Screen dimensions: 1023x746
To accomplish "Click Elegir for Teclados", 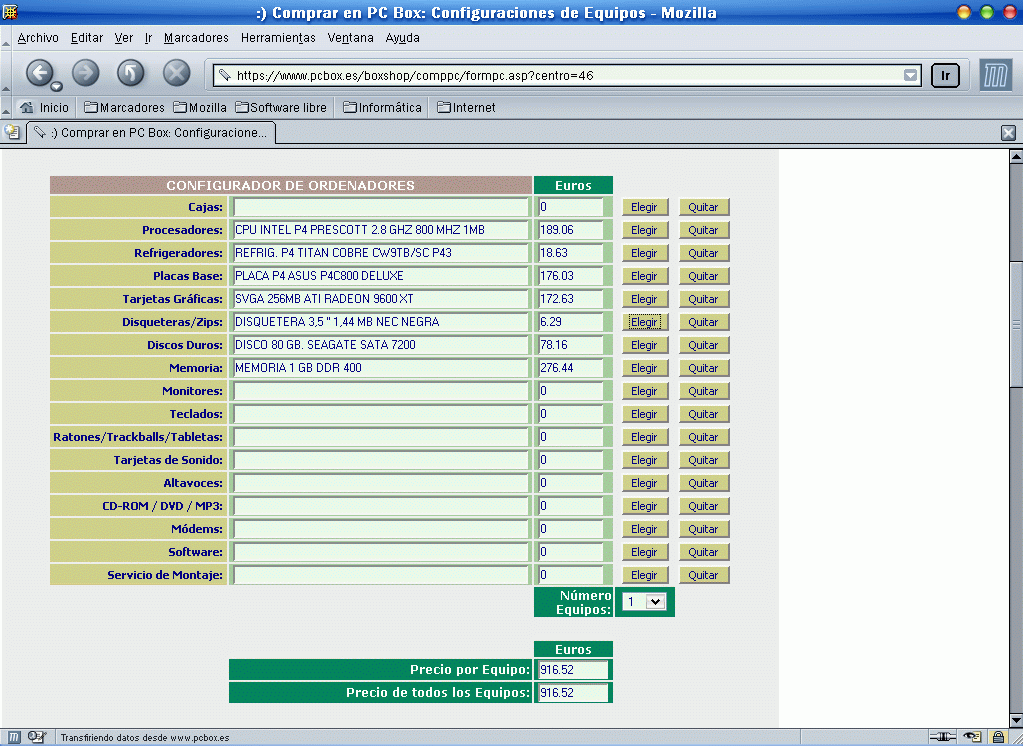I will click(x=644, y=414).
